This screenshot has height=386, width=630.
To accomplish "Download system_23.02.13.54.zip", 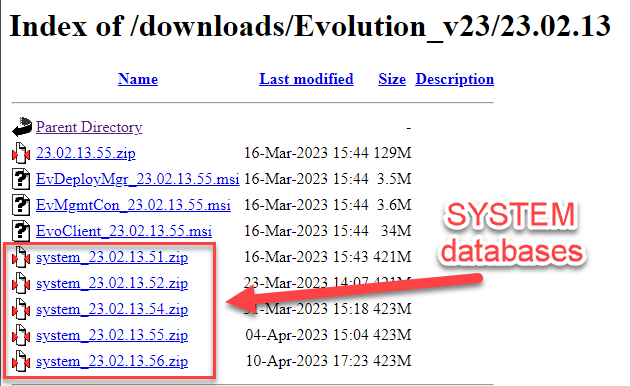I will pos(112,309).
